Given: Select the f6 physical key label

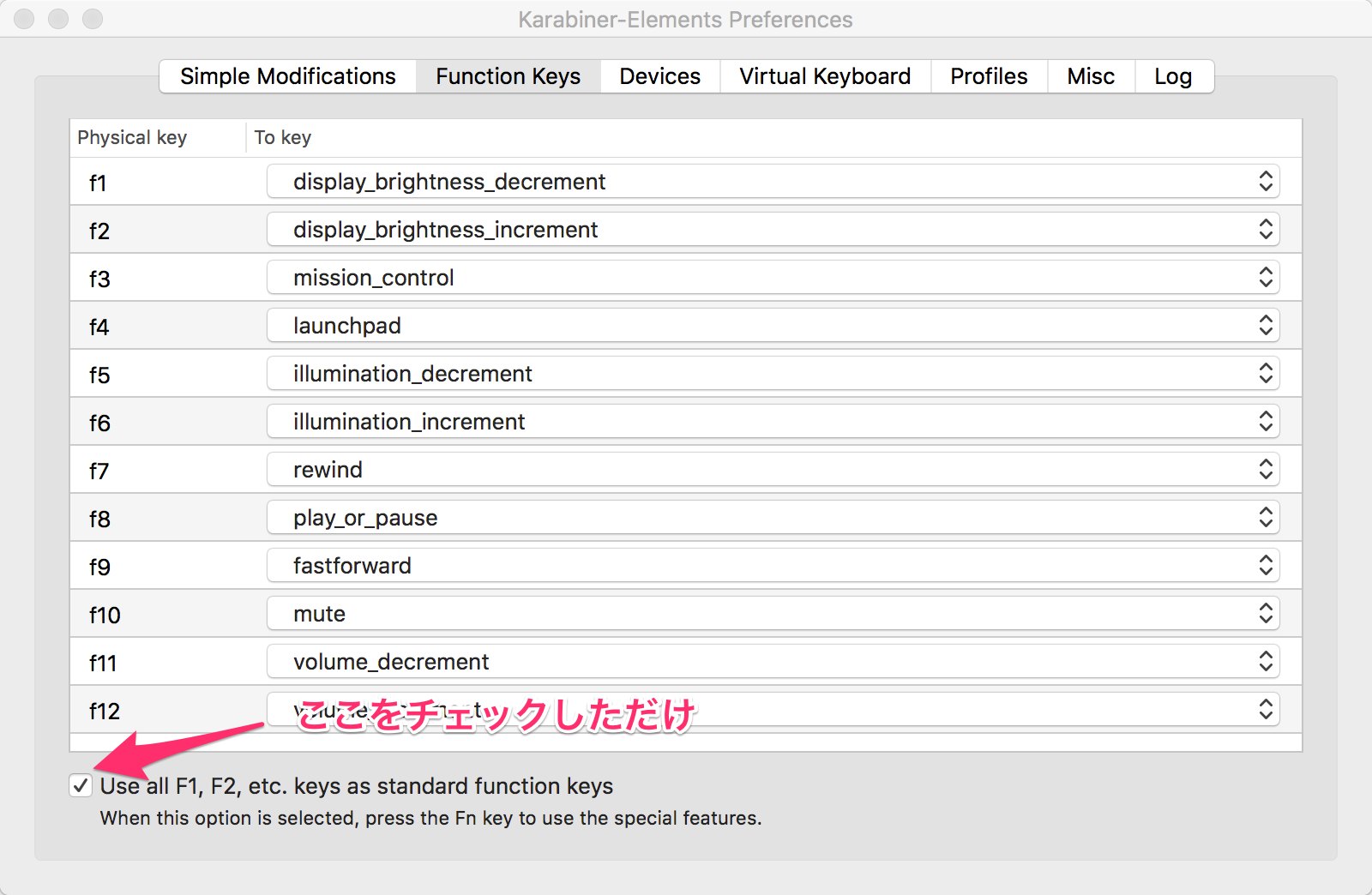Looking at the screenshot, I should coord(99,423).
